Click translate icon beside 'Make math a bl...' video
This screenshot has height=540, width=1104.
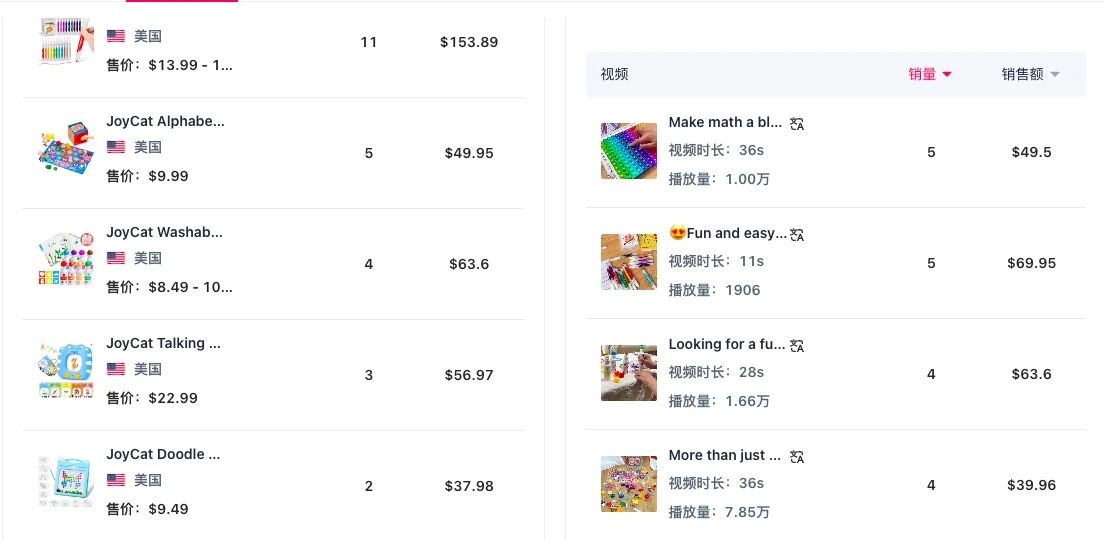tap(797, 124)
